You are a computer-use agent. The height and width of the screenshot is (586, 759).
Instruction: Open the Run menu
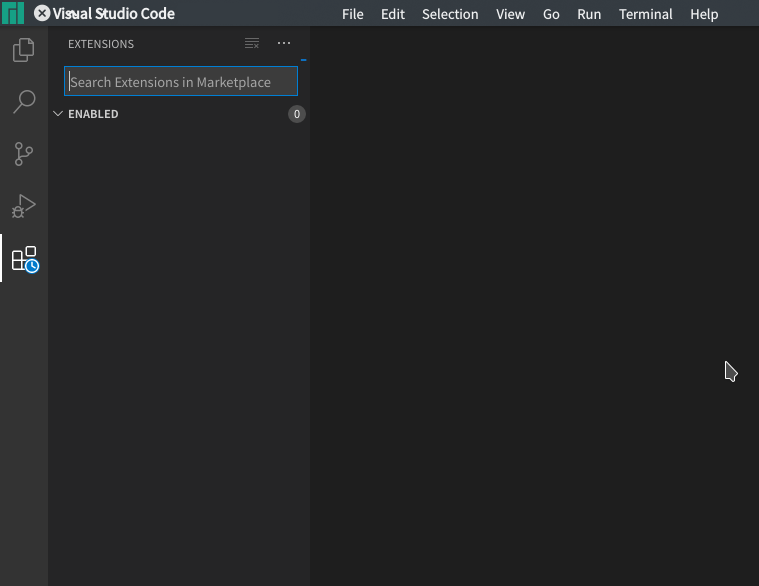pos(589,14)
